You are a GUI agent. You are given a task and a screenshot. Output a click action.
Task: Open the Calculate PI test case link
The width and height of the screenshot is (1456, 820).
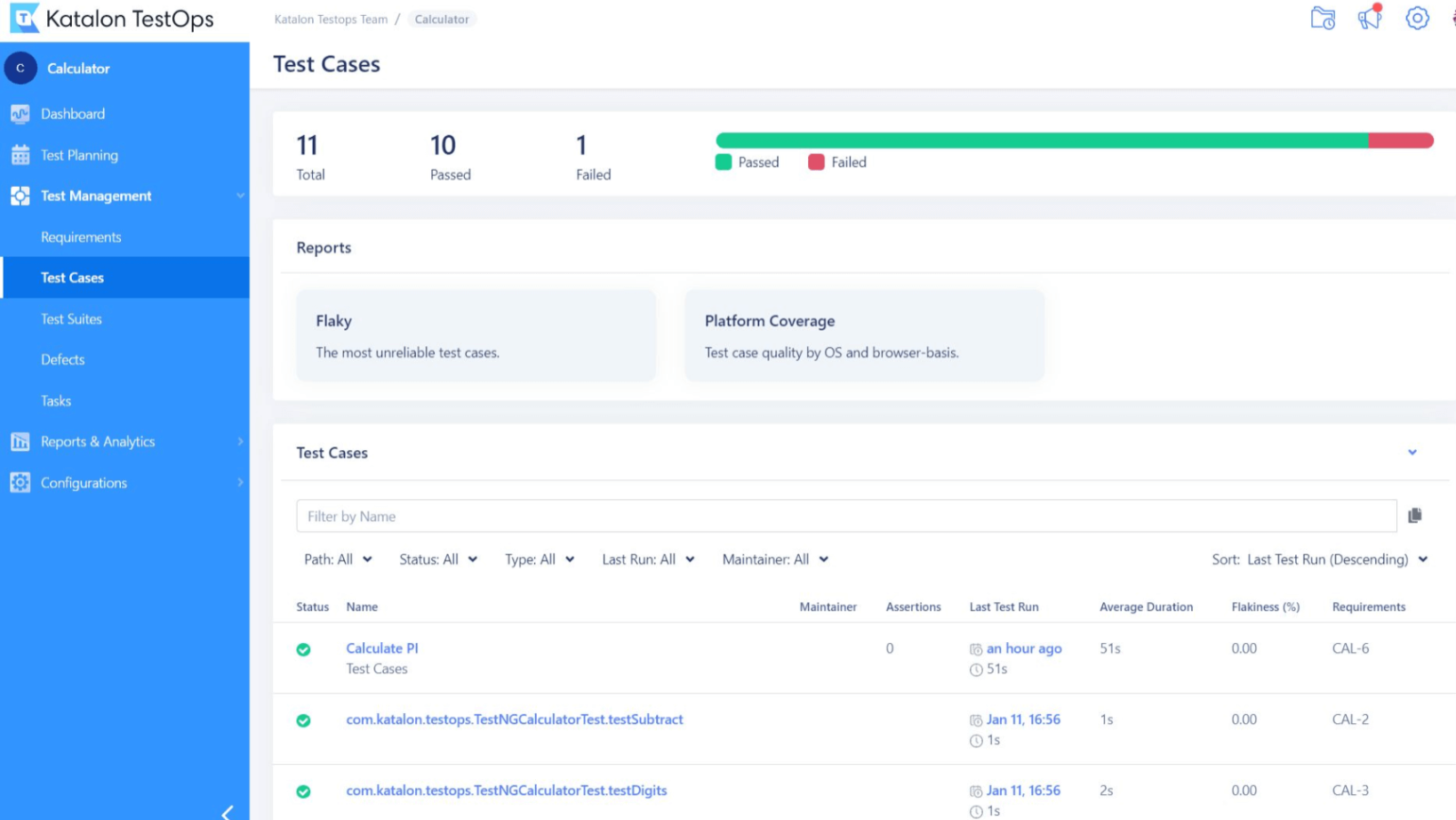pos(382,648)
